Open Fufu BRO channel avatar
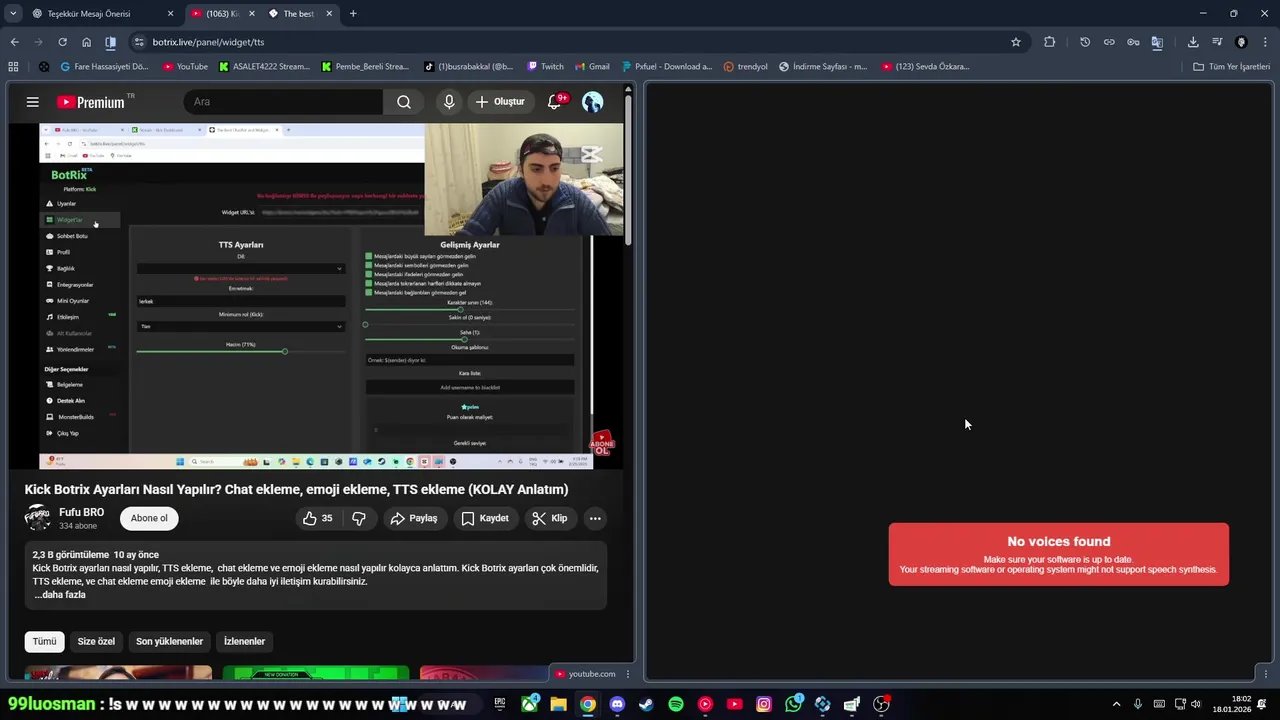The image size is (1280, 720). [37, 518]
